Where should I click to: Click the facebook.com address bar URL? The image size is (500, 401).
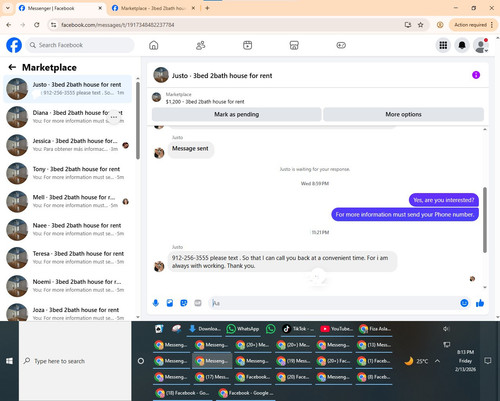117,25
